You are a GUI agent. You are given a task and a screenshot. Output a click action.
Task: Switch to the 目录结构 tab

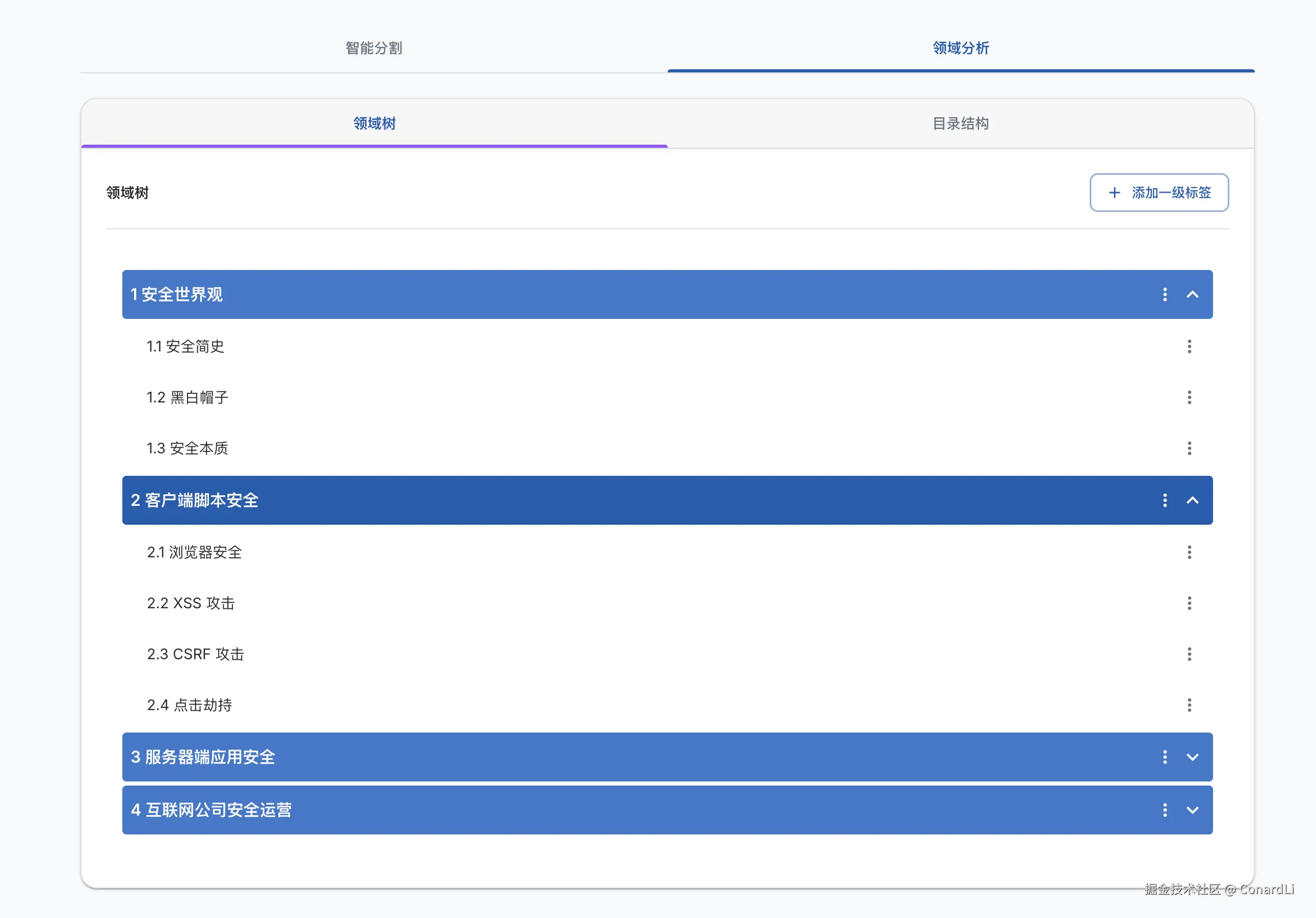tap(960, 123)
